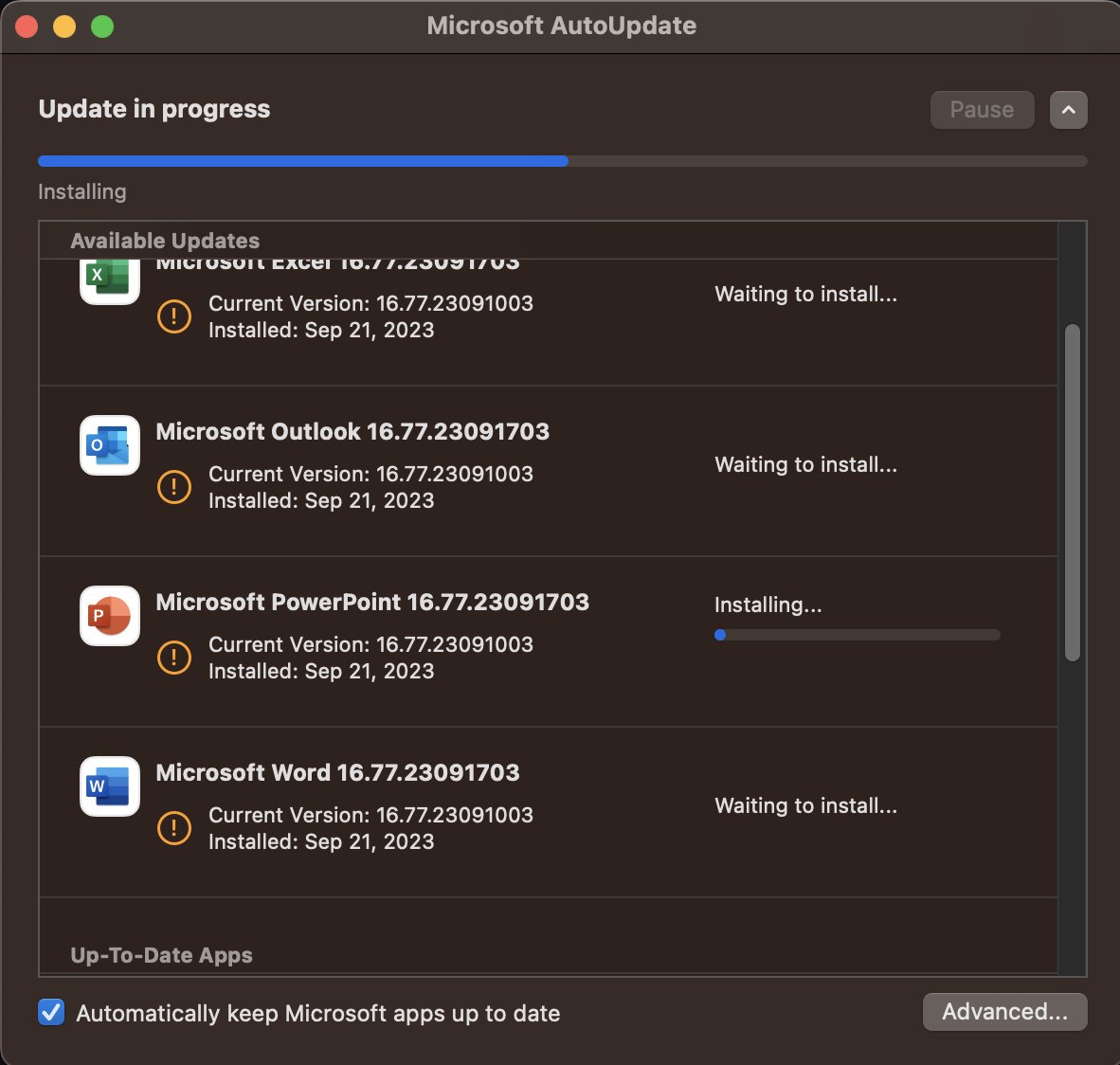This screenshot has height=1065, width=1120.
Task: Click Word's Installed: Sep 21, 2023 text
Action: (x=321, y=842)
